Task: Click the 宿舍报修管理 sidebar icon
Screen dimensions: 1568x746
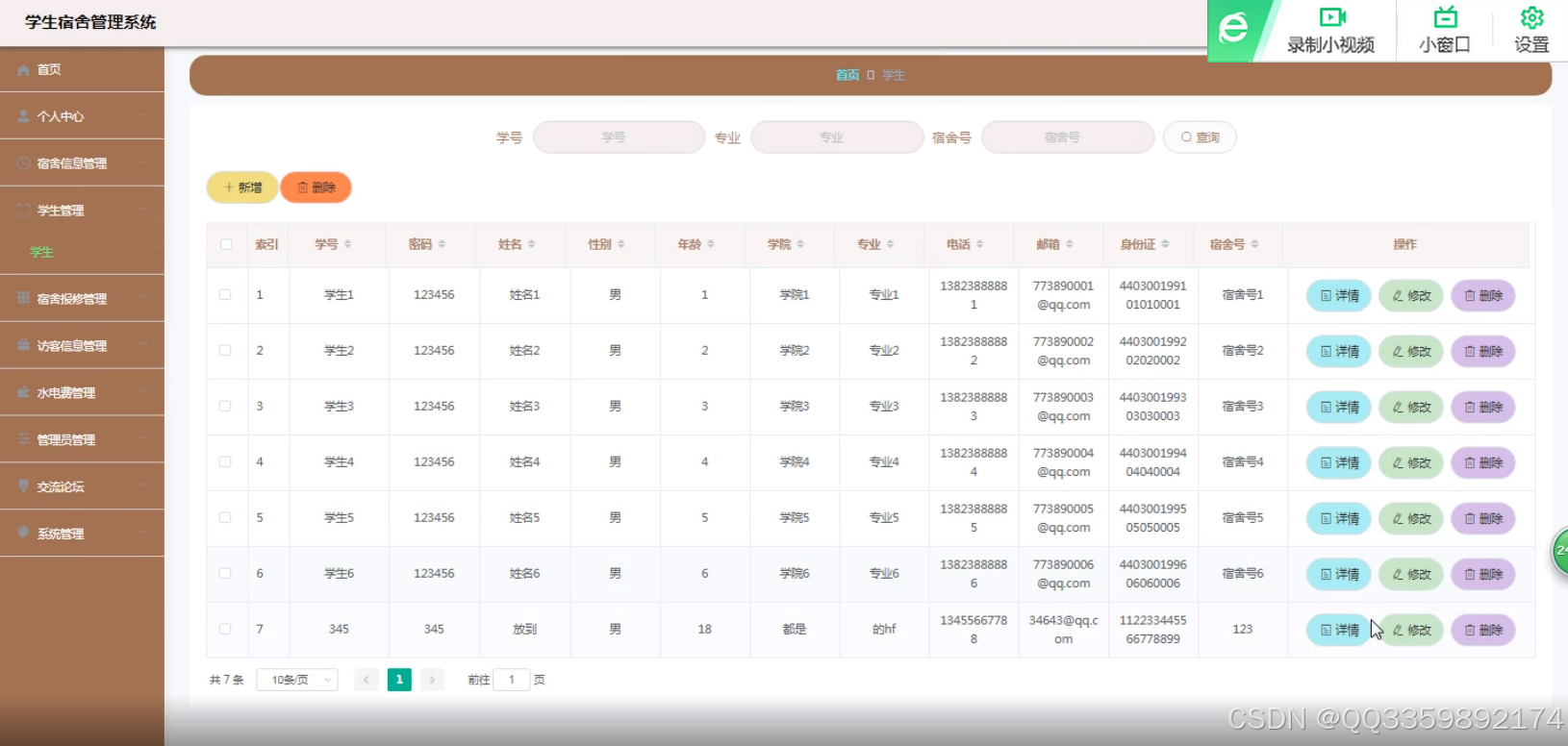Action: pyautogui.click(x=23, y=298)
